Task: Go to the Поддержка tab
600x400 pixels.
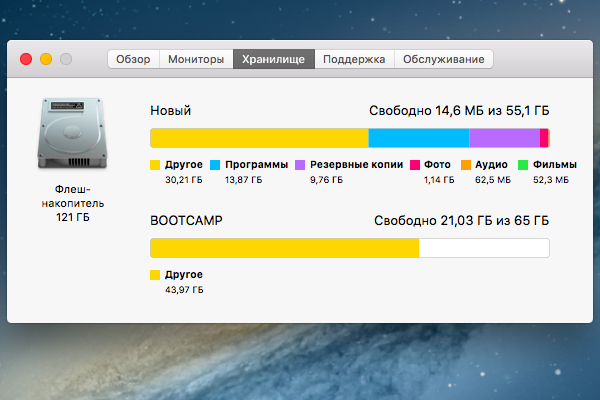Action: pyautogui.click(x=354, y=59)
